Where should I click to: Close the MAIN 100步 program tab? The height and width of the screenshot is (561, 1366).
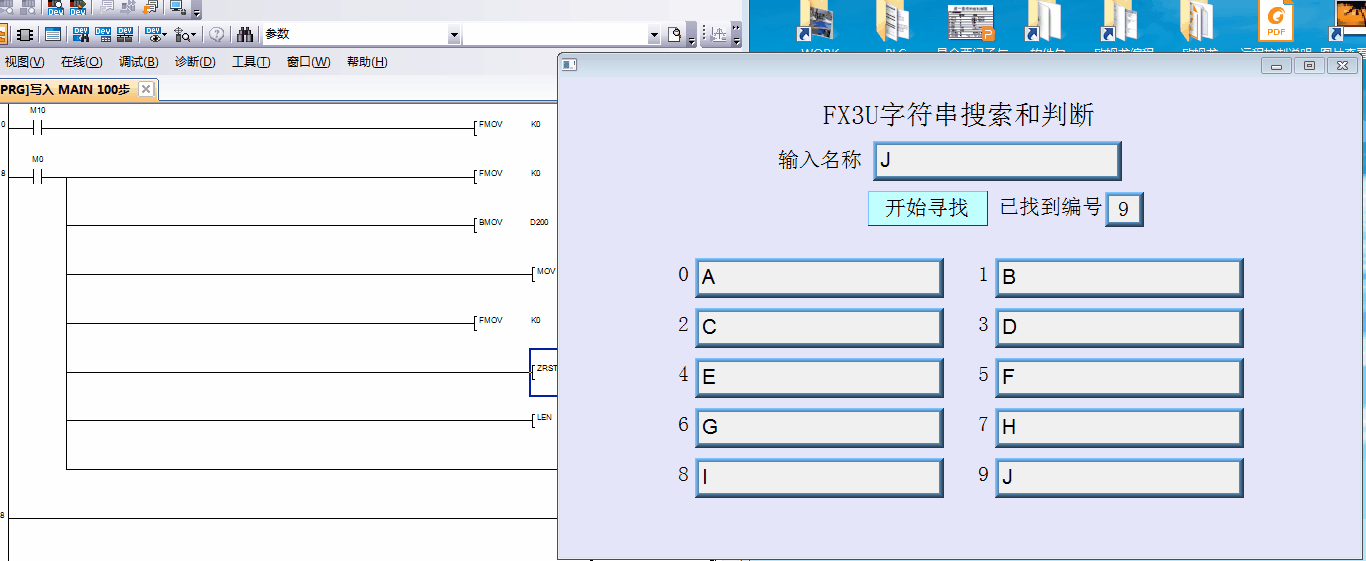click(x=146, y=89)
